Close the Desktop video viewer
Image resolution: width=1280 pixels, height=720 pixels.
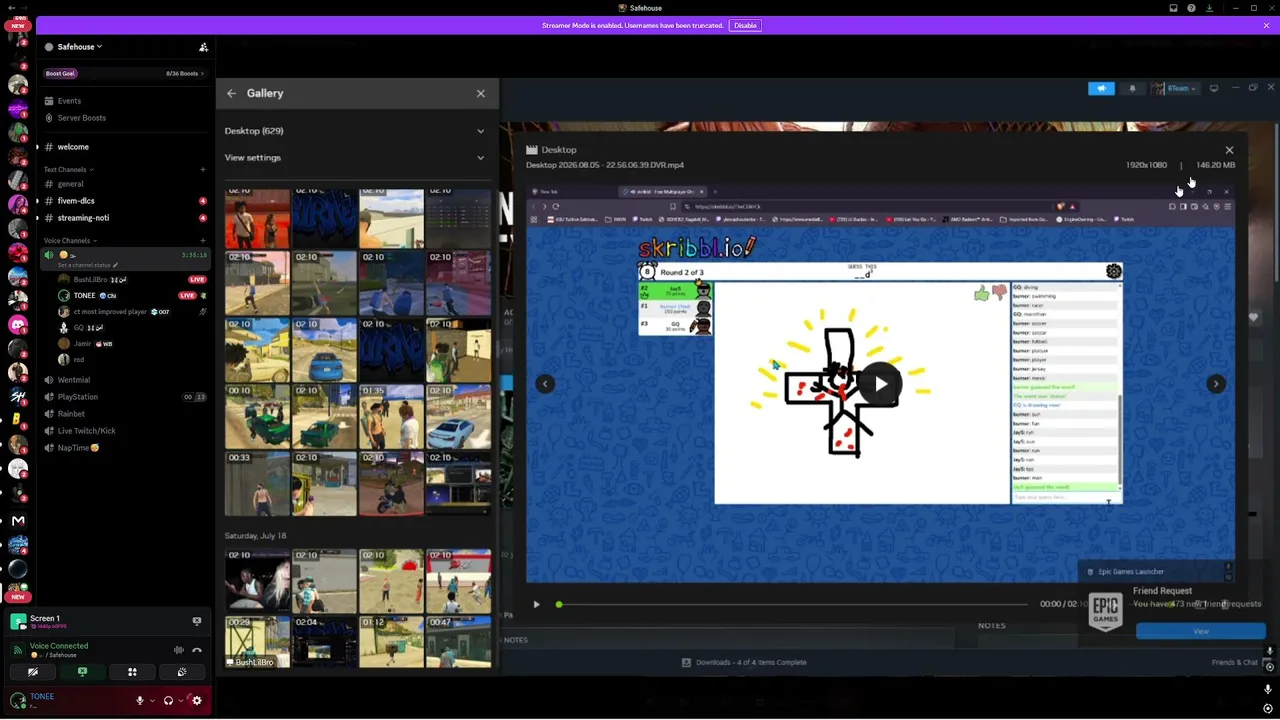click(1229, 150)
